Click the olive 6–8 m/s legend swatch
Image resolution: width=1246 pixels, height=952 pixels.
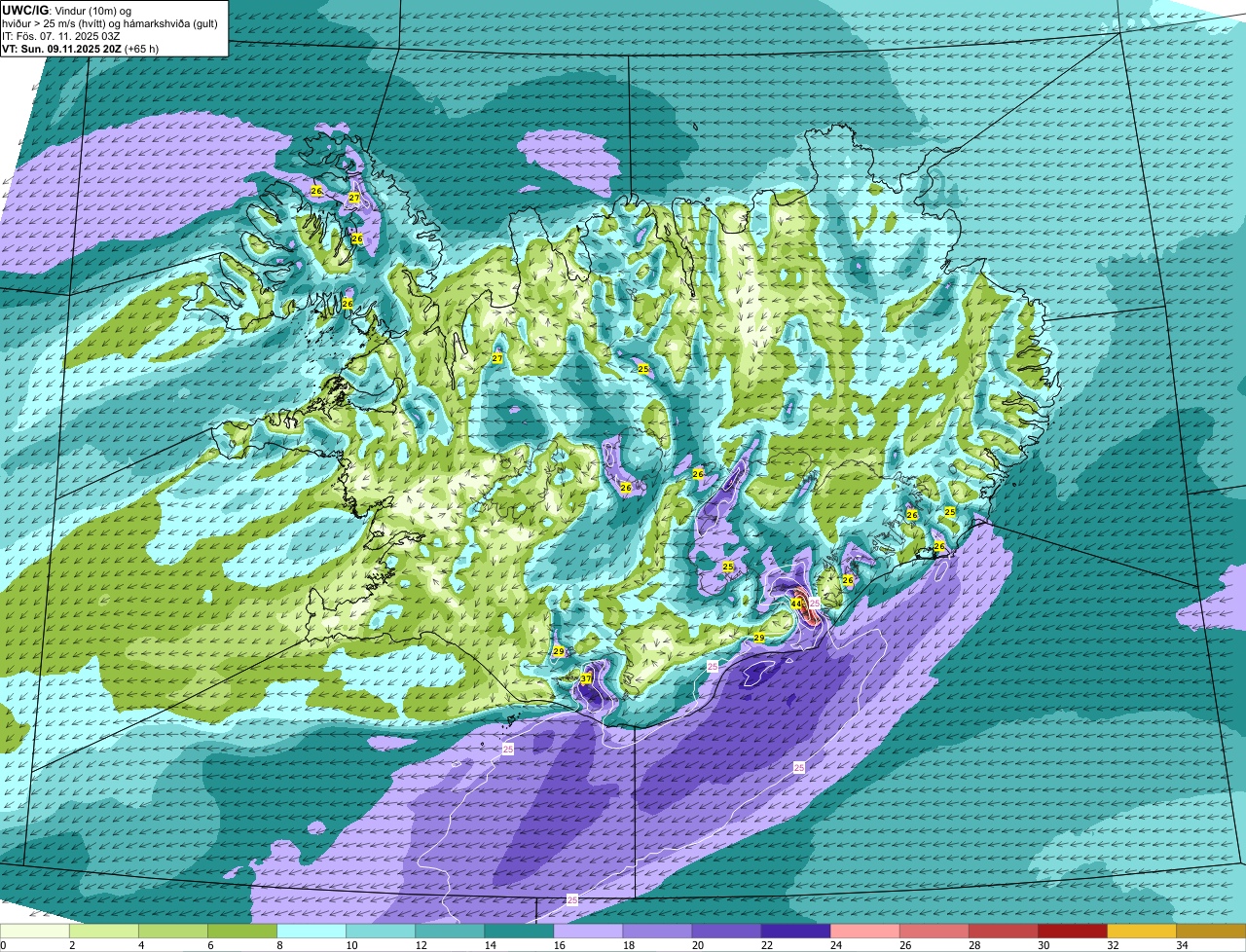tap(242, 932)
